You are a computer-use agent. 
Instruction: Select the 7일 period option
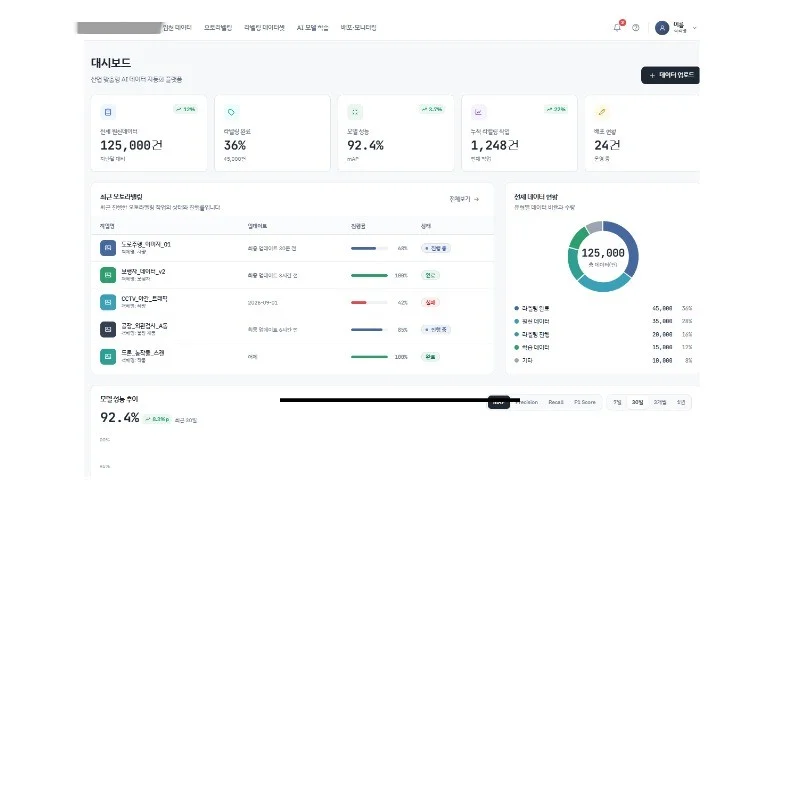point(617,402)
